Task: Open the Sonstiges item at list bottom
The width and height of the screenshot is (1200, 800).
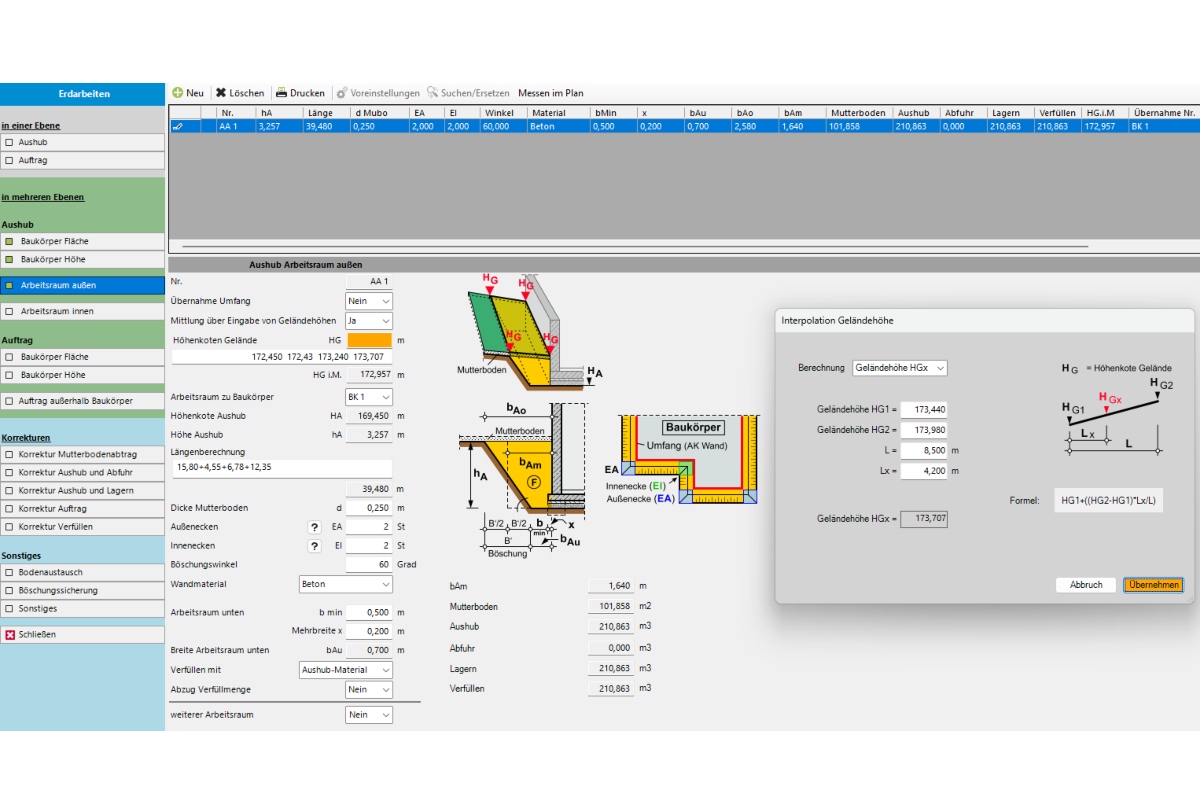Action: [x=82, y=609]
